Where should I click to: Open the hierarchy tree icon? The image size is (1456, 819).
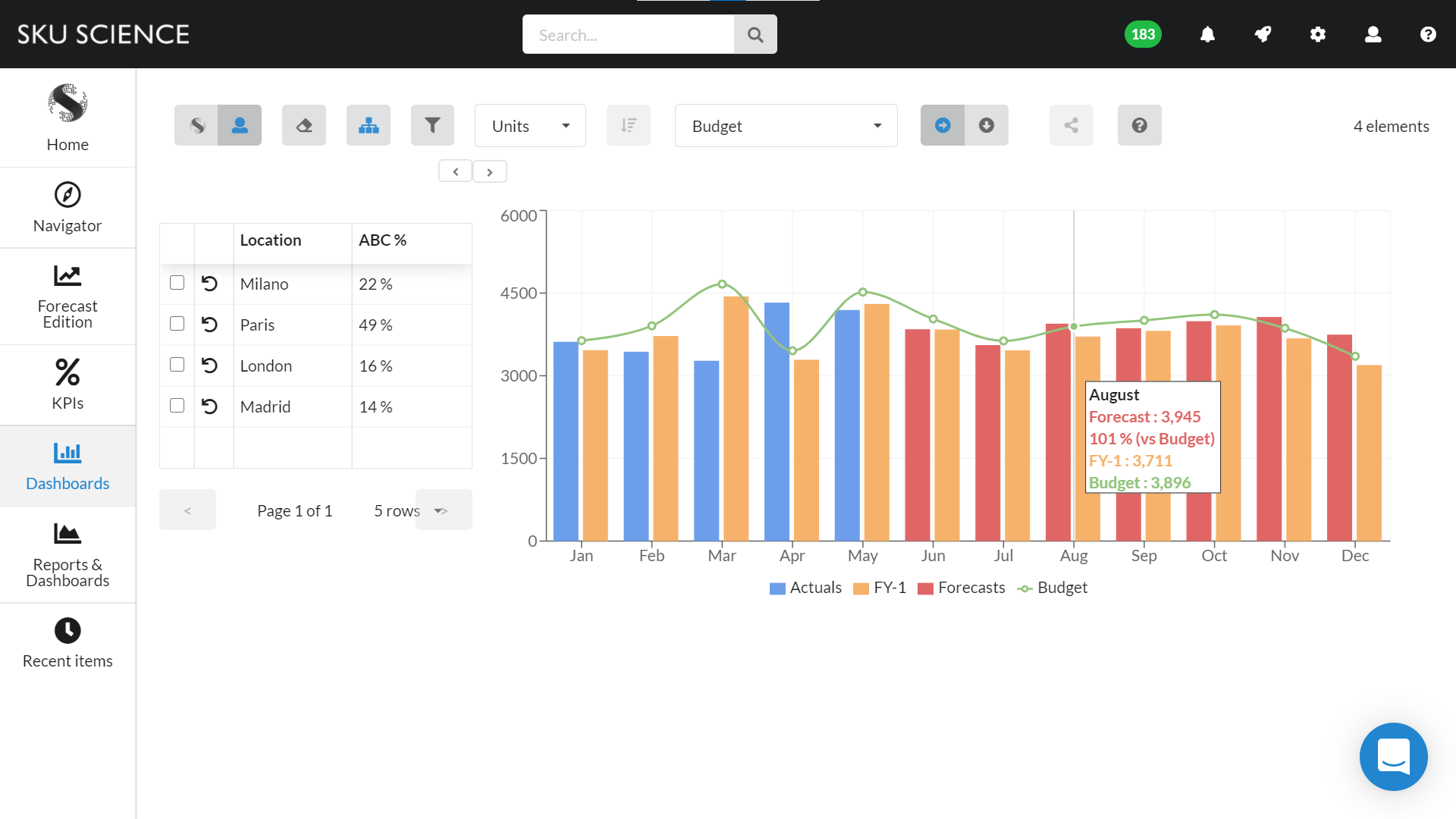369,126
